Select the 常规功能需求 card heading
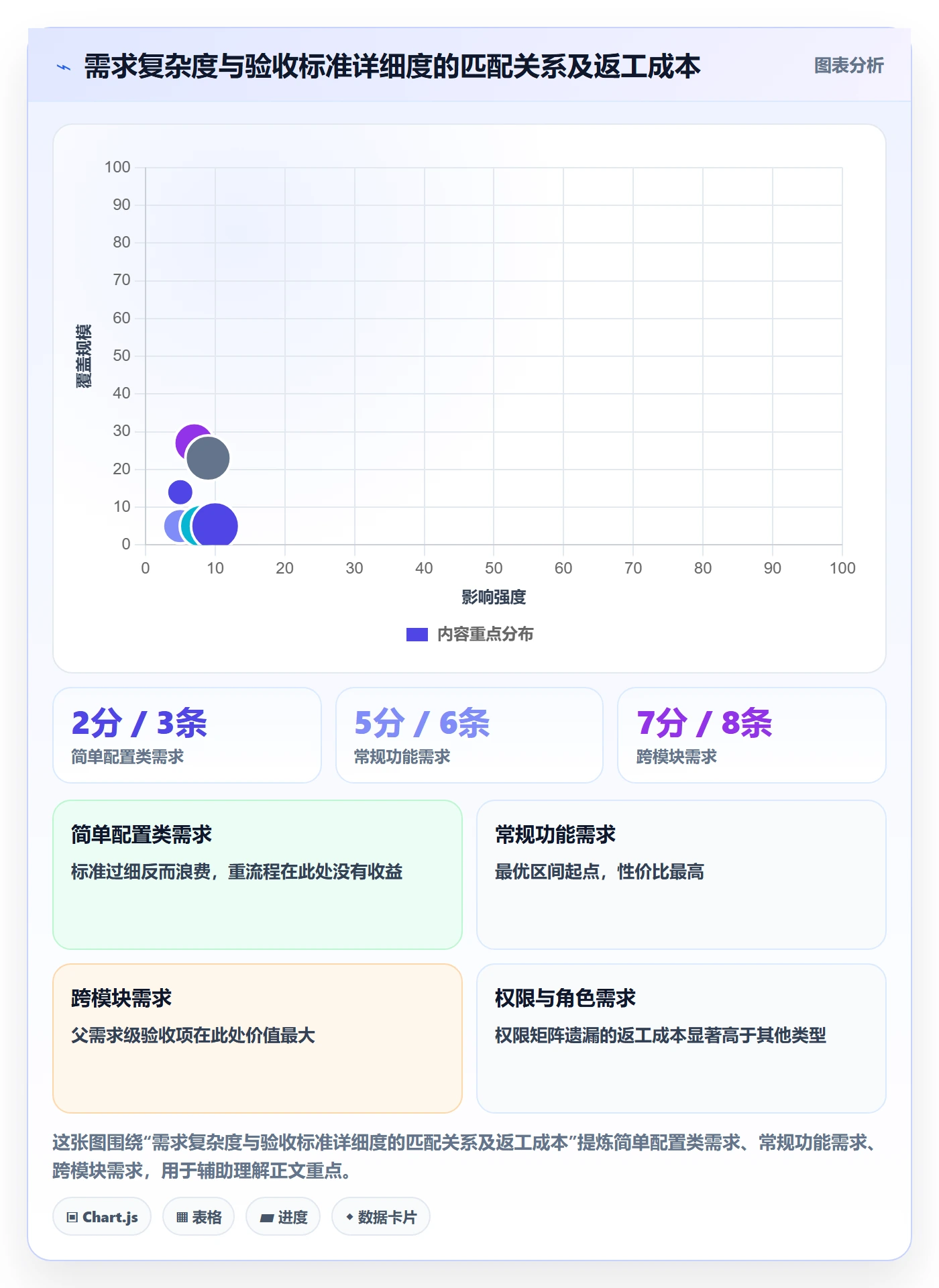The image size is (939, 1288). pyautogui.click(x=555, y=835)
